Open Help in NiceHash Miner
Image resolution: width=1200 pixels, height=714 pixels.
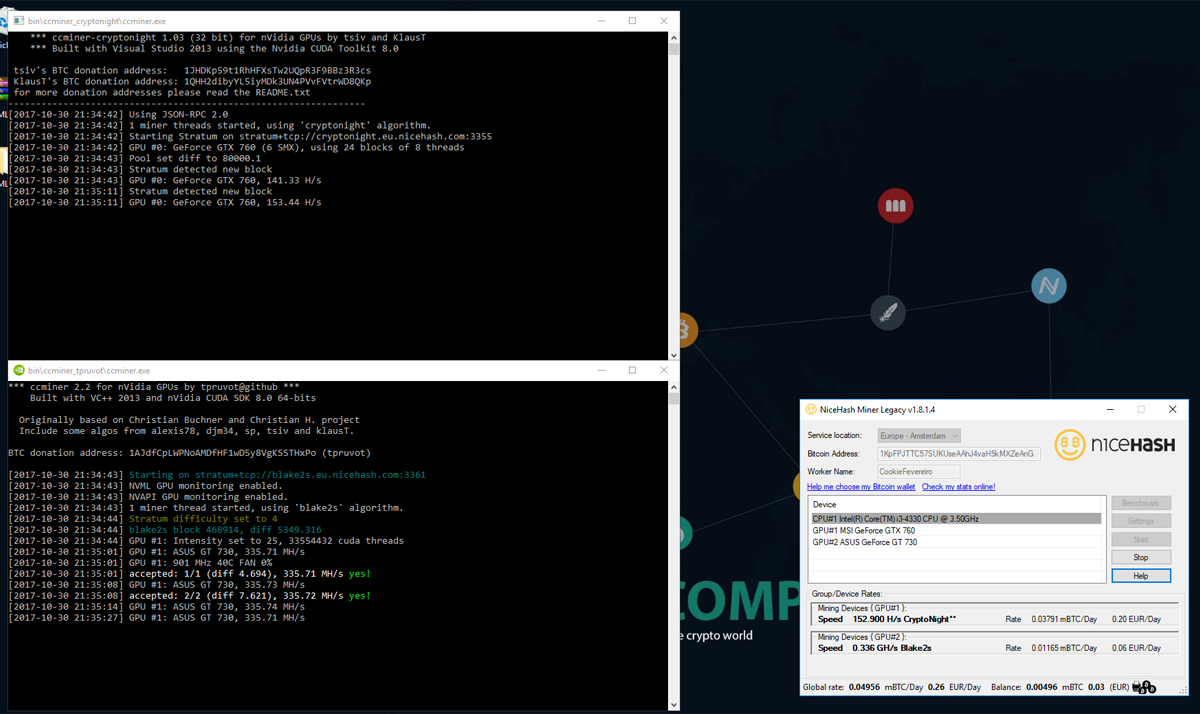(1141, 575)
